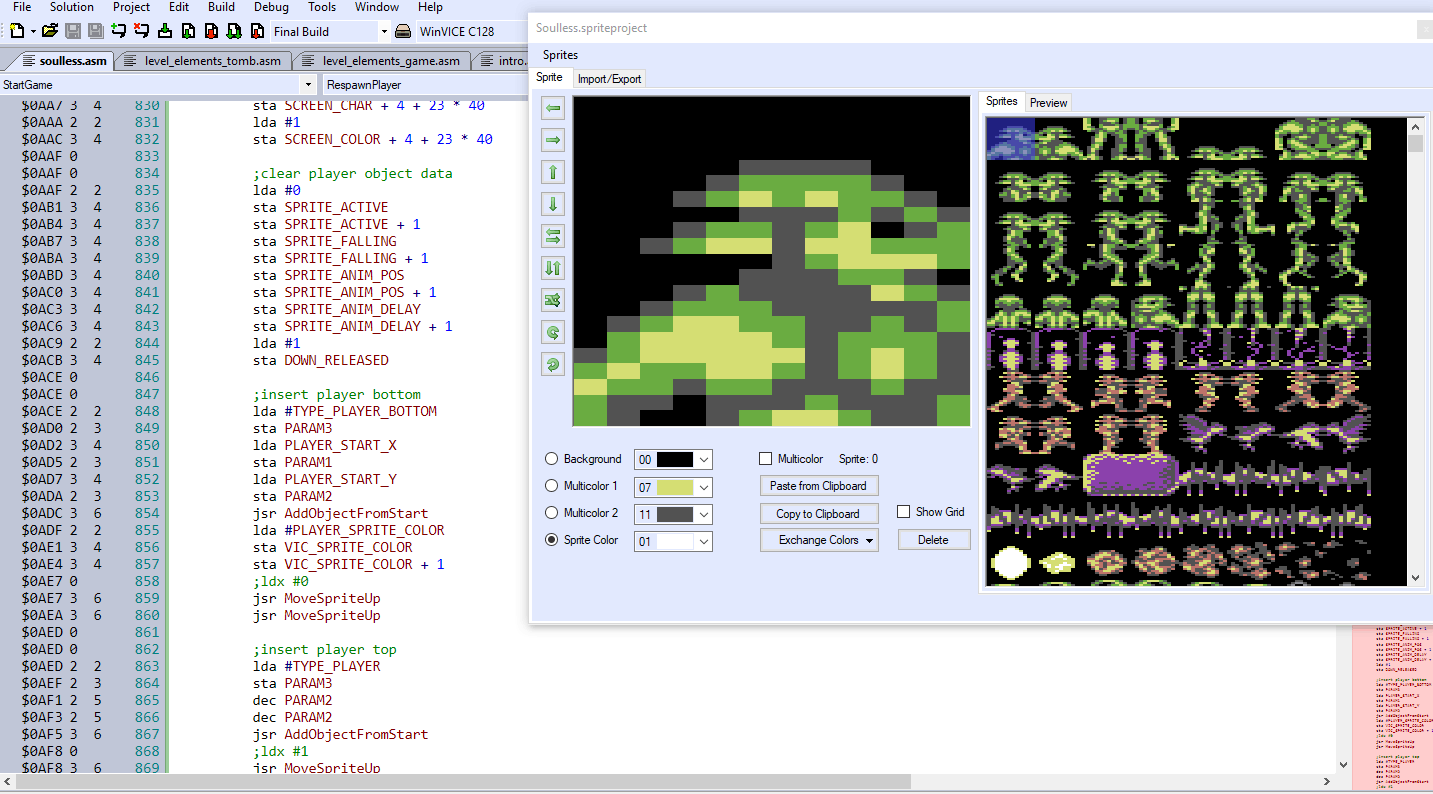Mirror sprite horizontally with the double horizontal arrows
Viewport: 1433px width, 794px height.
point(553,236)
